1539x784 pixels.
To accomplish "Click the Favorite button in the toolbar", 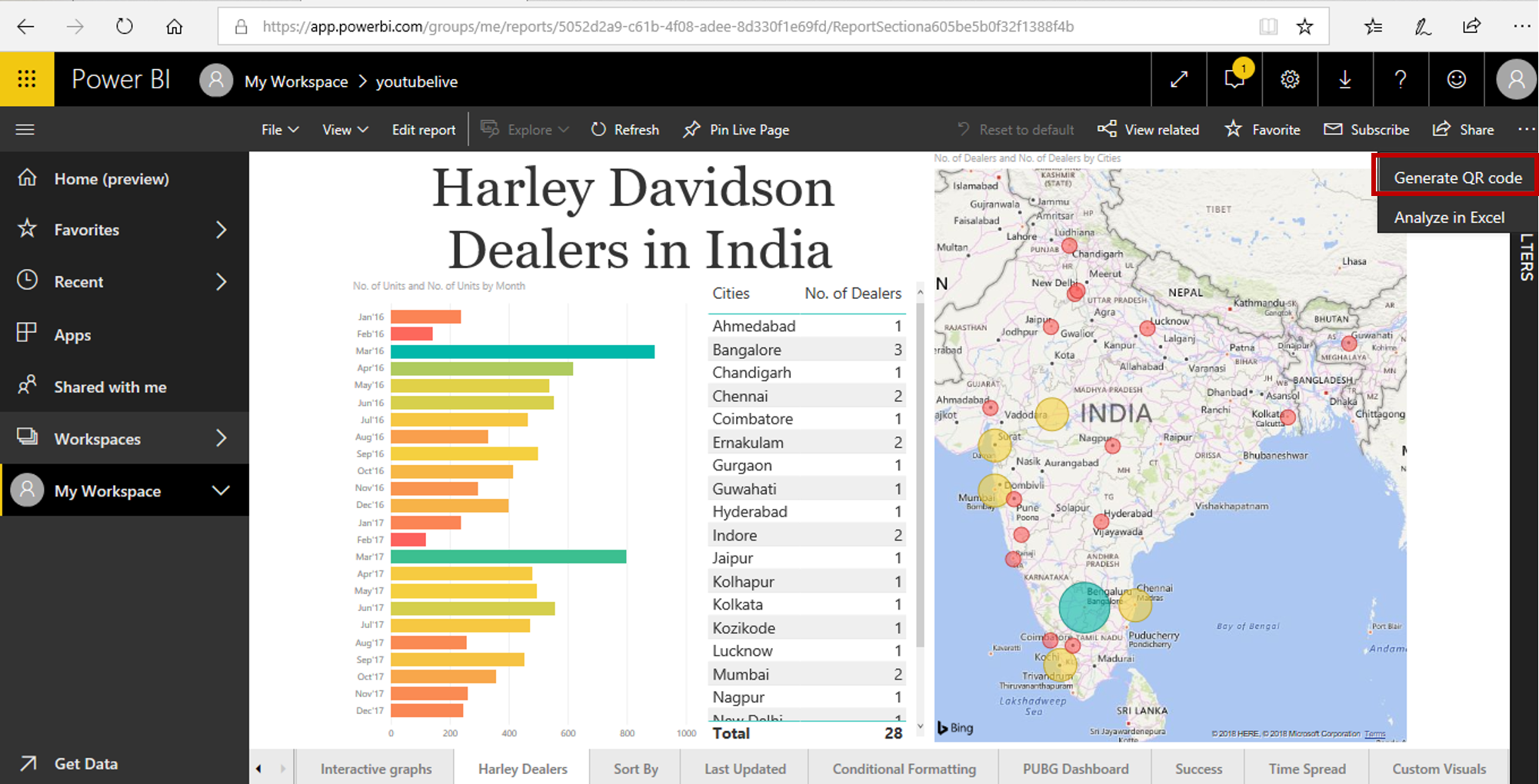I will pyautogui.click(x=1262, y=130).
